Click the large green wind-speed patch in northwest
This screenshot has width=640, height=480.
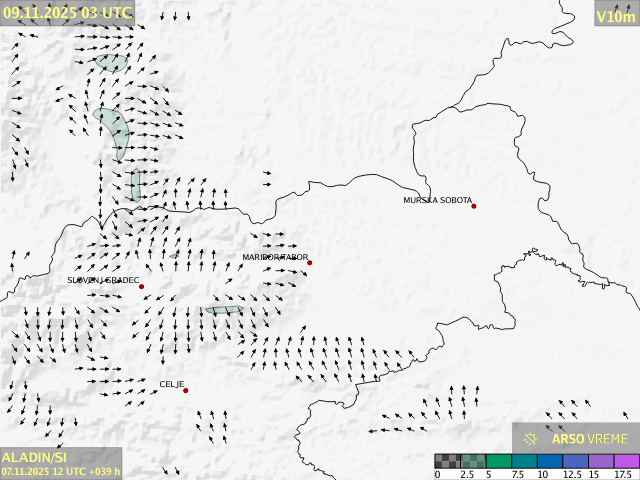(x=113, y=130)
